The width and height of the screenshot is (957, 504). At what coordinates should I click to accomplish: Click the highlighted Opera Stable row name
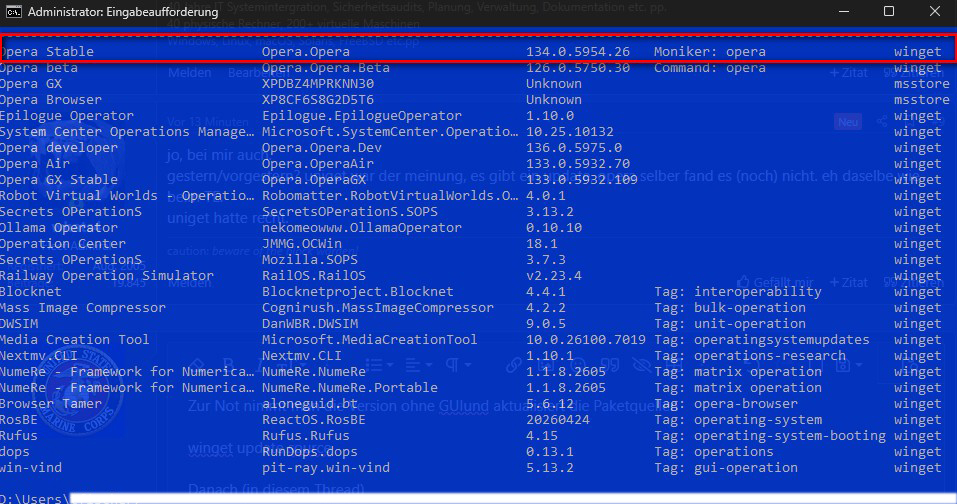(x=47, y=52)
